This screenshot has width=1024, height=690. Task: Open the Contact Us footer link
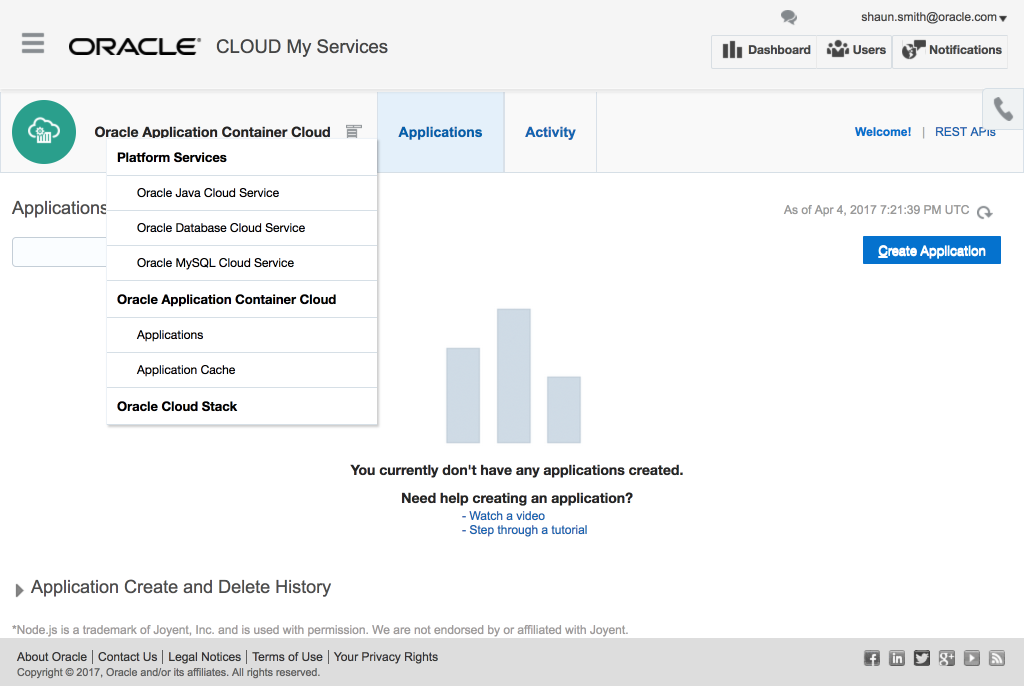click(x=127, y=657)
